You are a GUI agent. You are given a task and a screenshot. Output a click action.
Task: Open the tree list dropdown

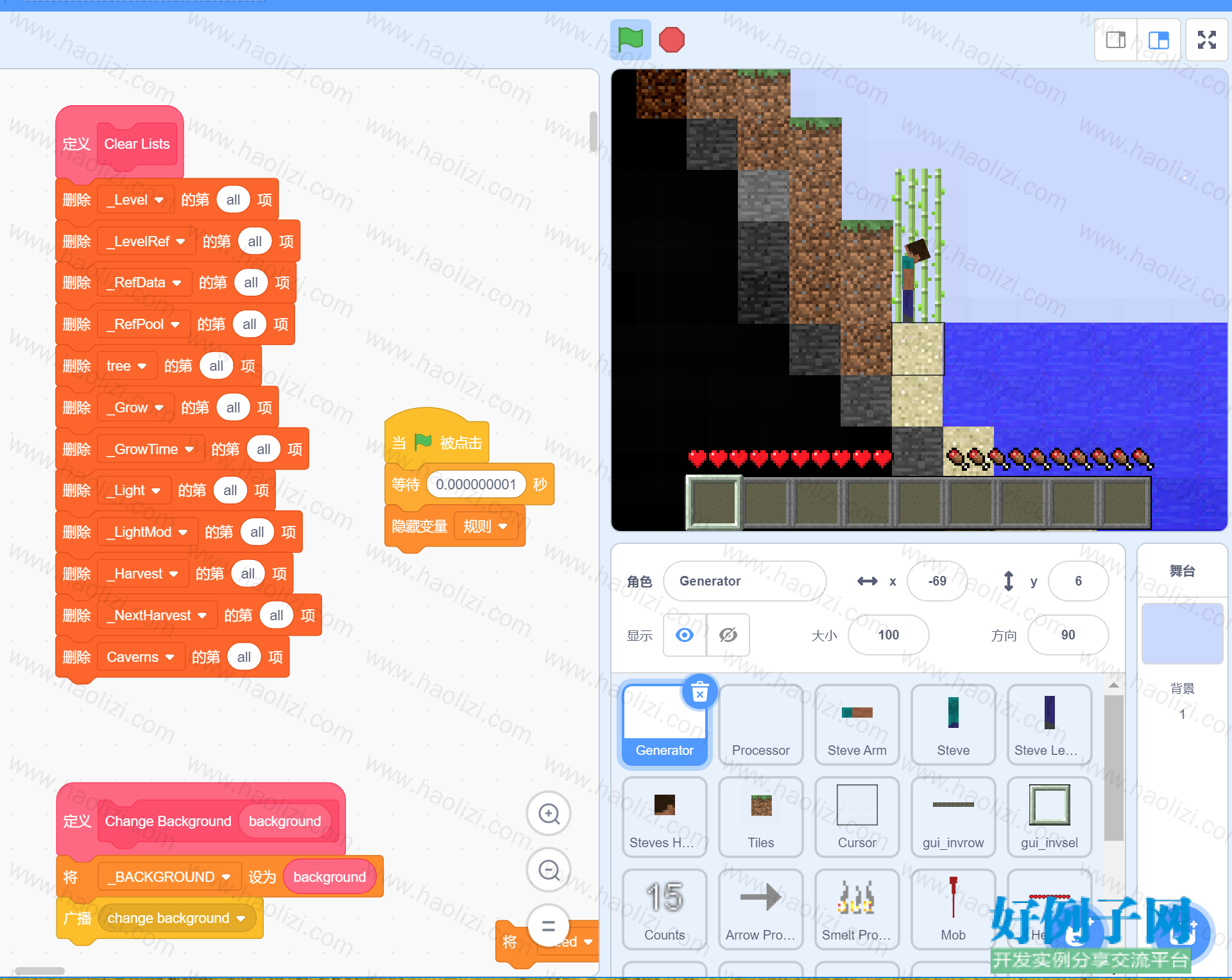click(127, 366)
